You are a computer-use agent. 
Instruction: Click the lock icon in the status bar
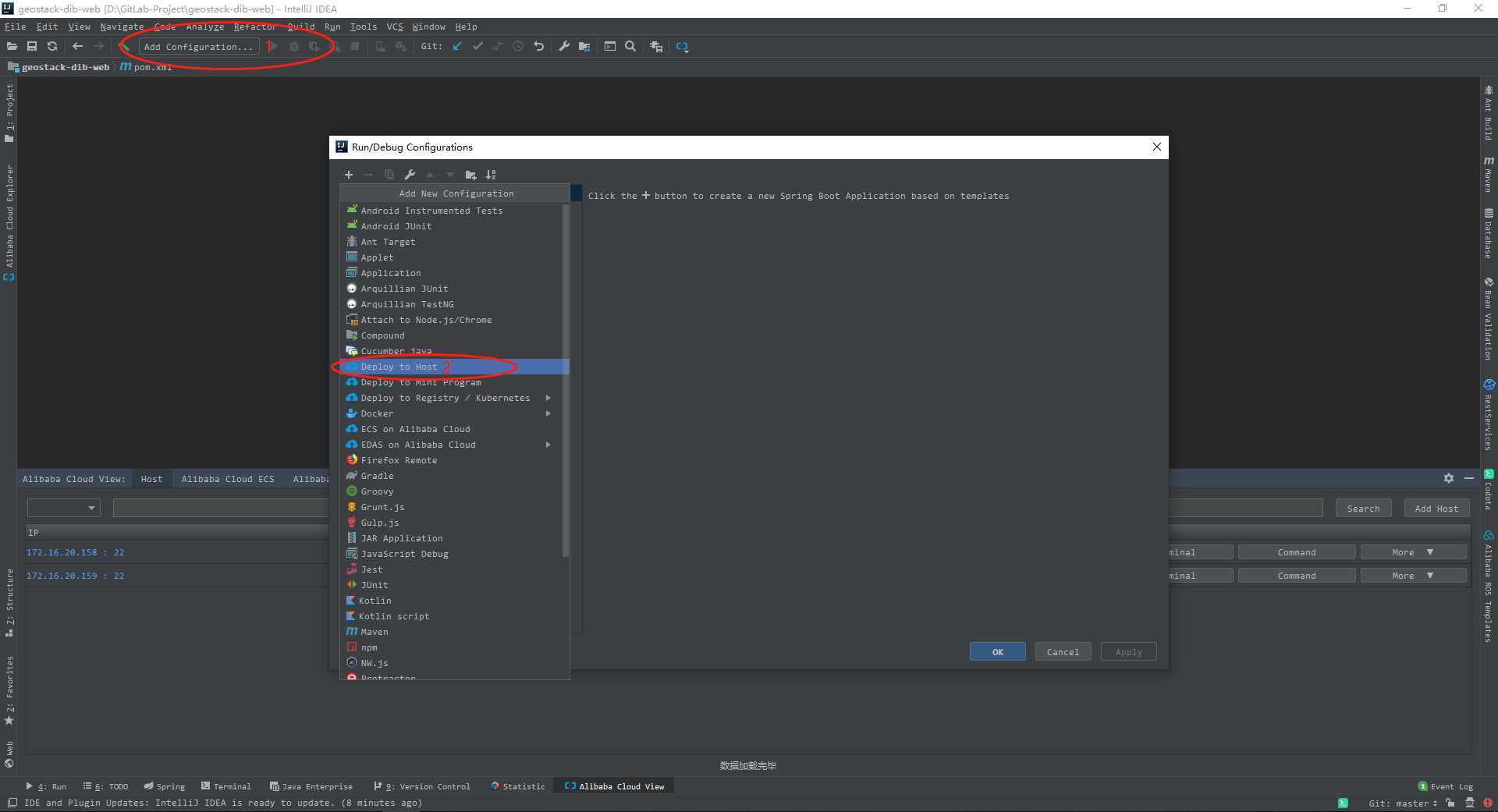point(1450,803)
